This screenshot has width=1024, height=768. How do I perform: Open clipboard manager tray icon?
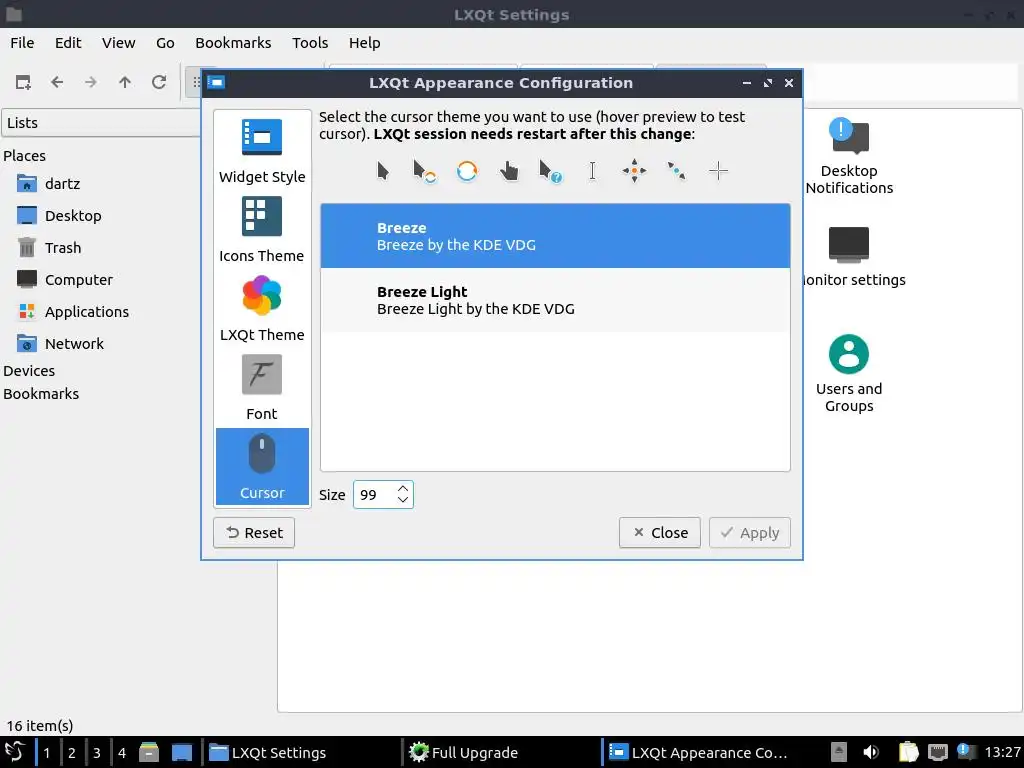(908, 752)
